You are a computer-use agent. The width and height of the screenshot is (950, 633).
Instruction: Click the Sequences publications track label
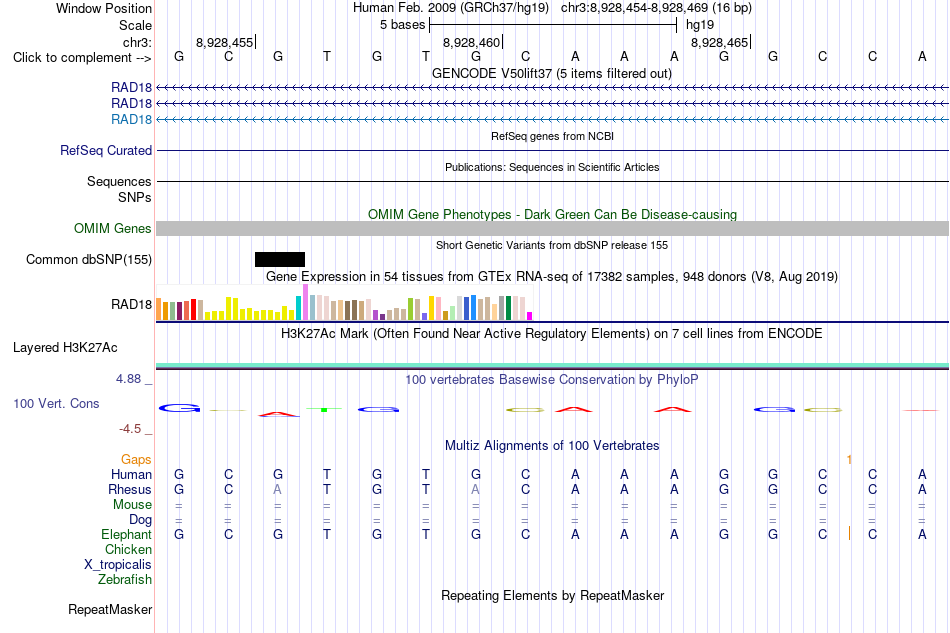pyautogui.click(x=119, y=181)
